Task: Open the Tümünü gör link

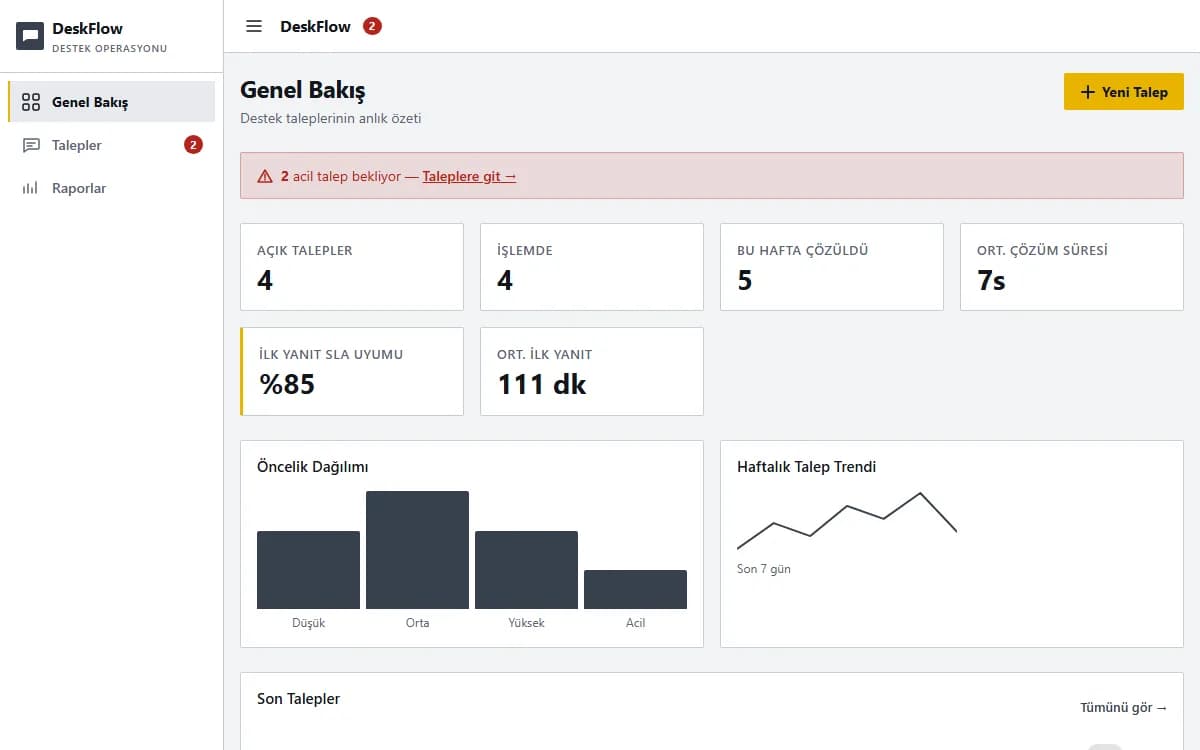Action: [x=1124, y=708]
